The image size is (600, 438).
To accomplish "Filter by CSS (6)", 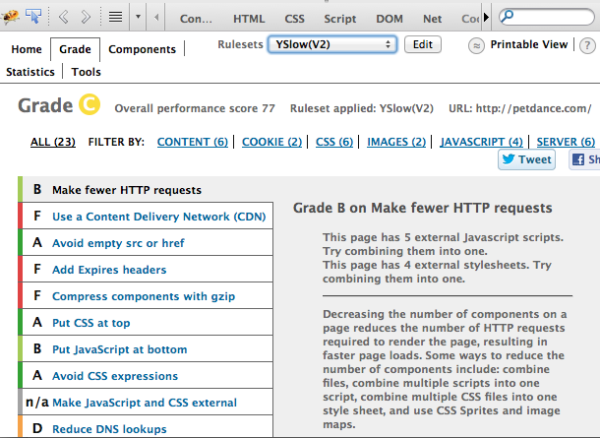I will 334,142.
